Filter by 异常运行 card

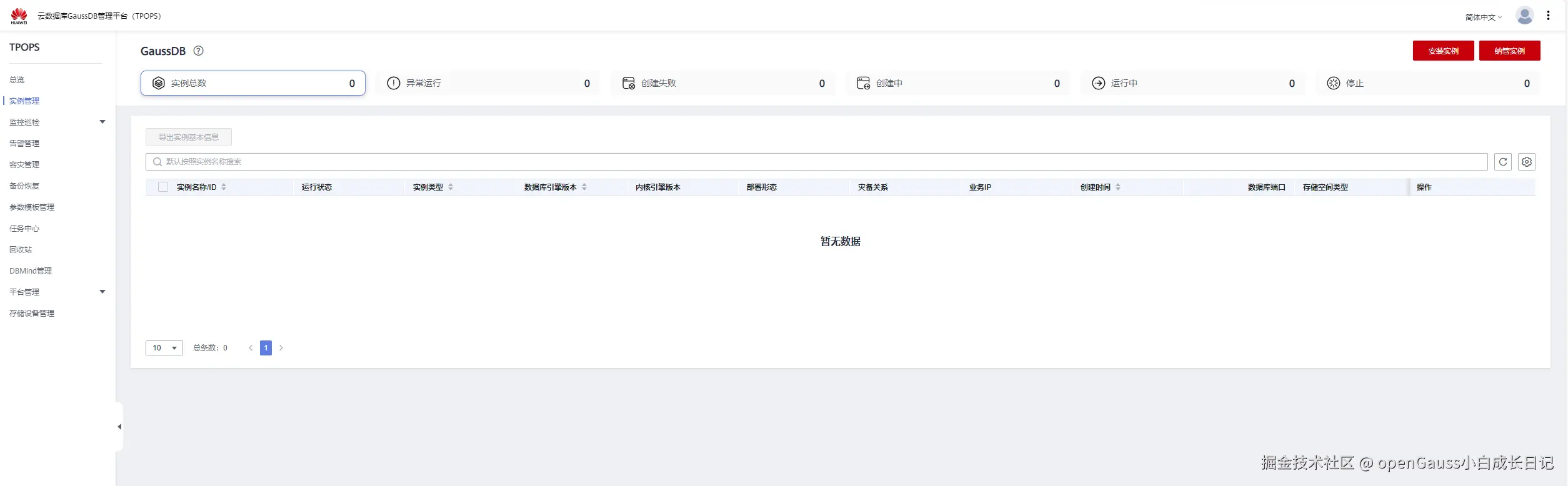(x=487, y=83)
